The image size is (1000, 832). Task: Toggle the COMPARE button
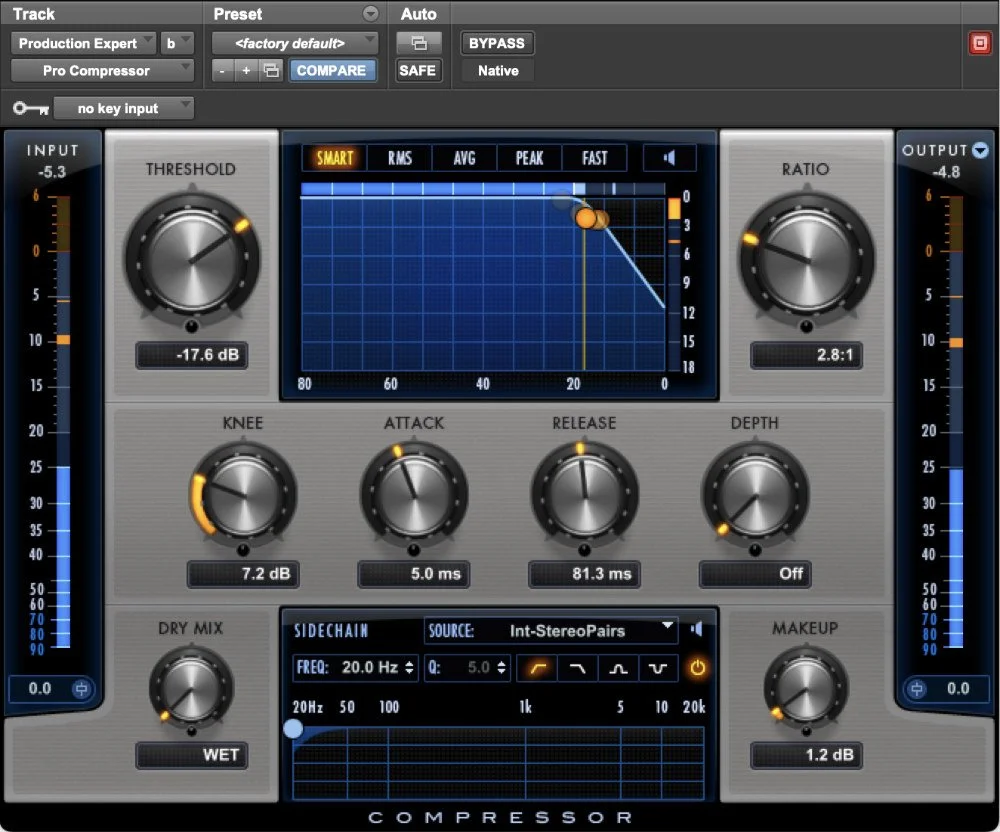(x=332, y=70)
